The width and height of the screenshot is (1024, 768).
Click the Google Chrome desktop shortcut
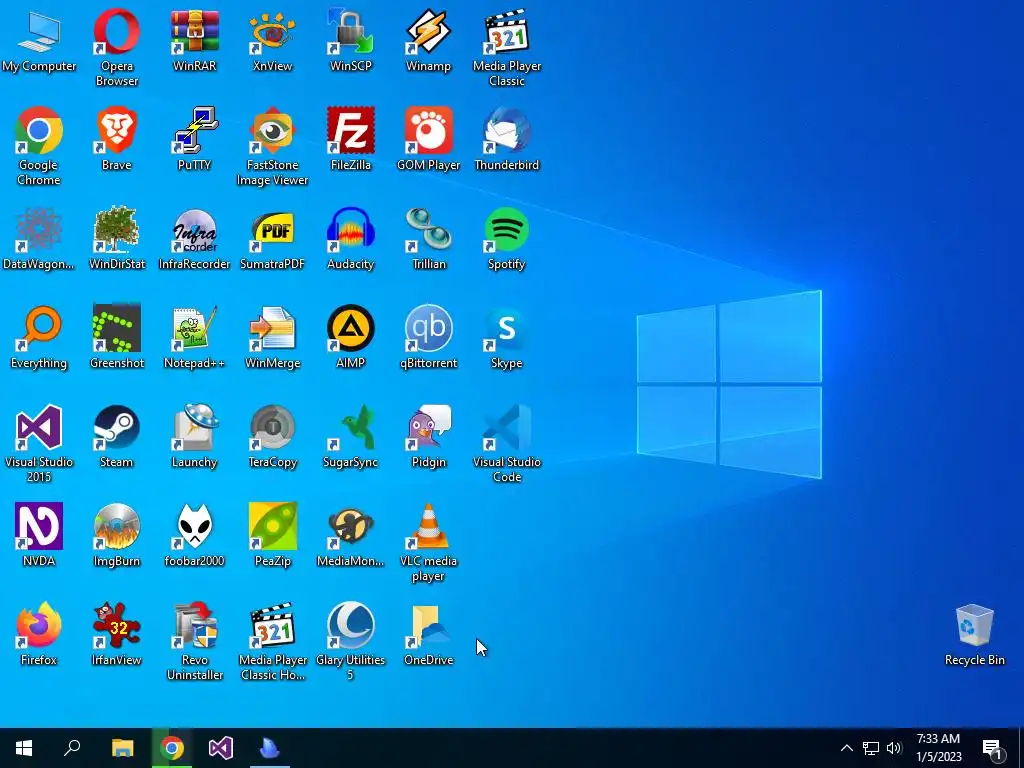pos(39,147)
